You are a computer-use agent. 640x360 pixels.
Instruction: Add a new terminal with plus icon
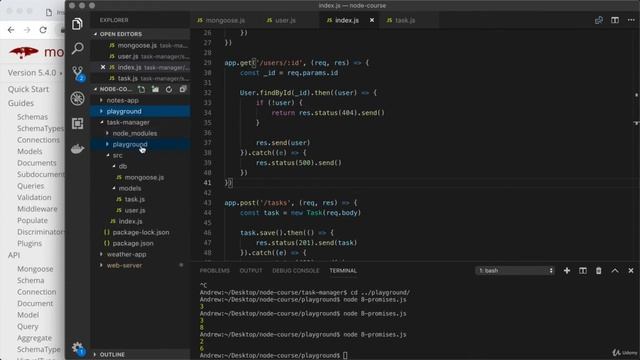[x=567, y=271]
